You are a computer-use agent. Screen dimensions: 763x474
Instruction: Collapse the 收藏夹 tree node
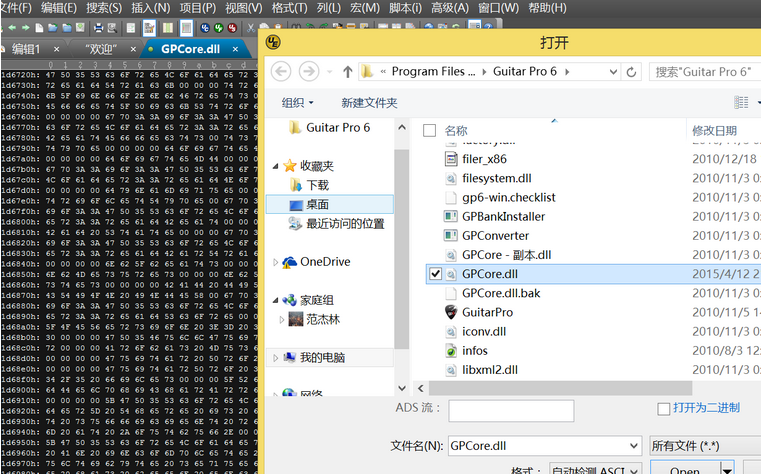coord(275,166)
